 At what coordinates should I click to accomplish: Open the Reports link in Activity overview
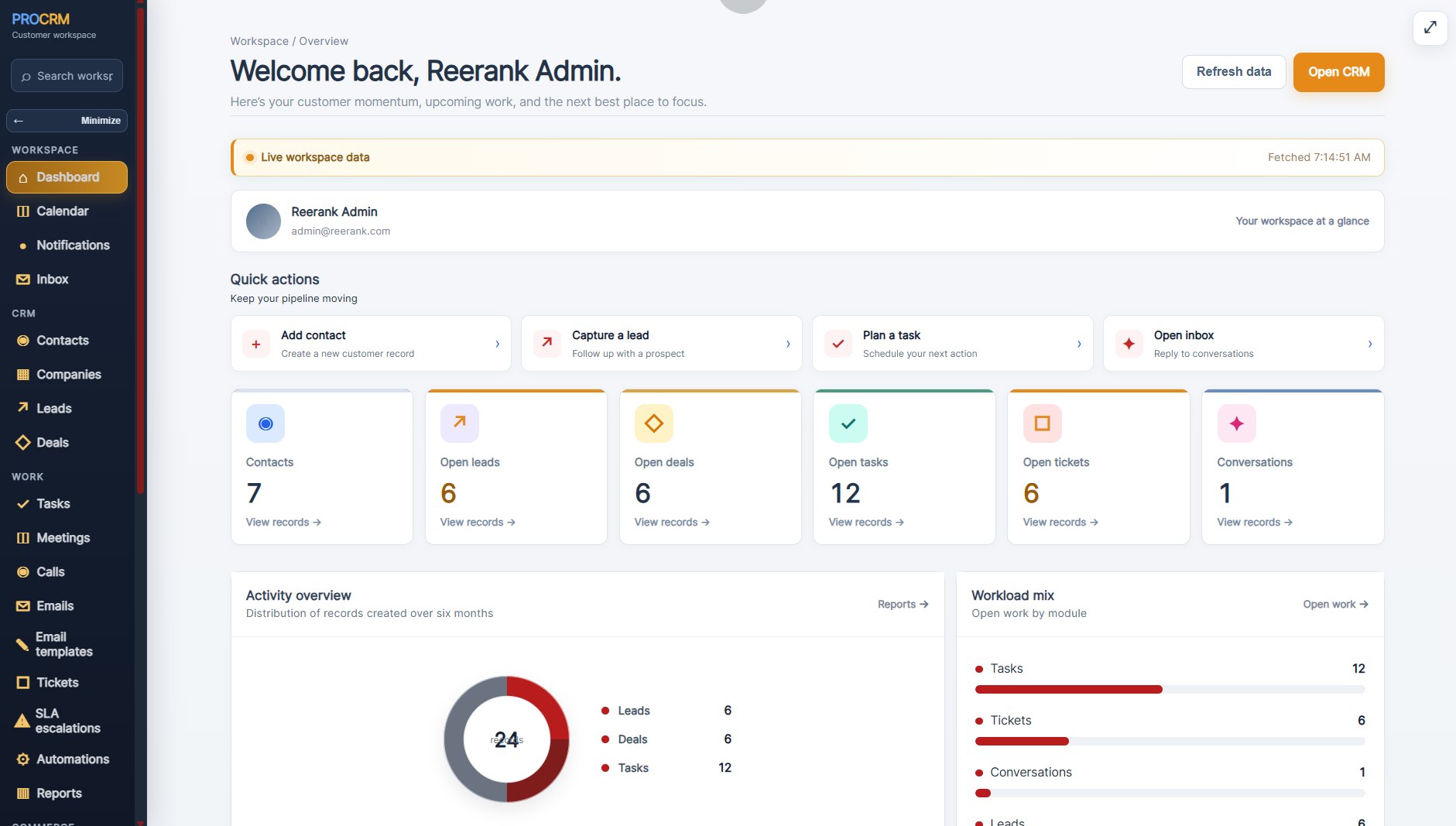903,605
